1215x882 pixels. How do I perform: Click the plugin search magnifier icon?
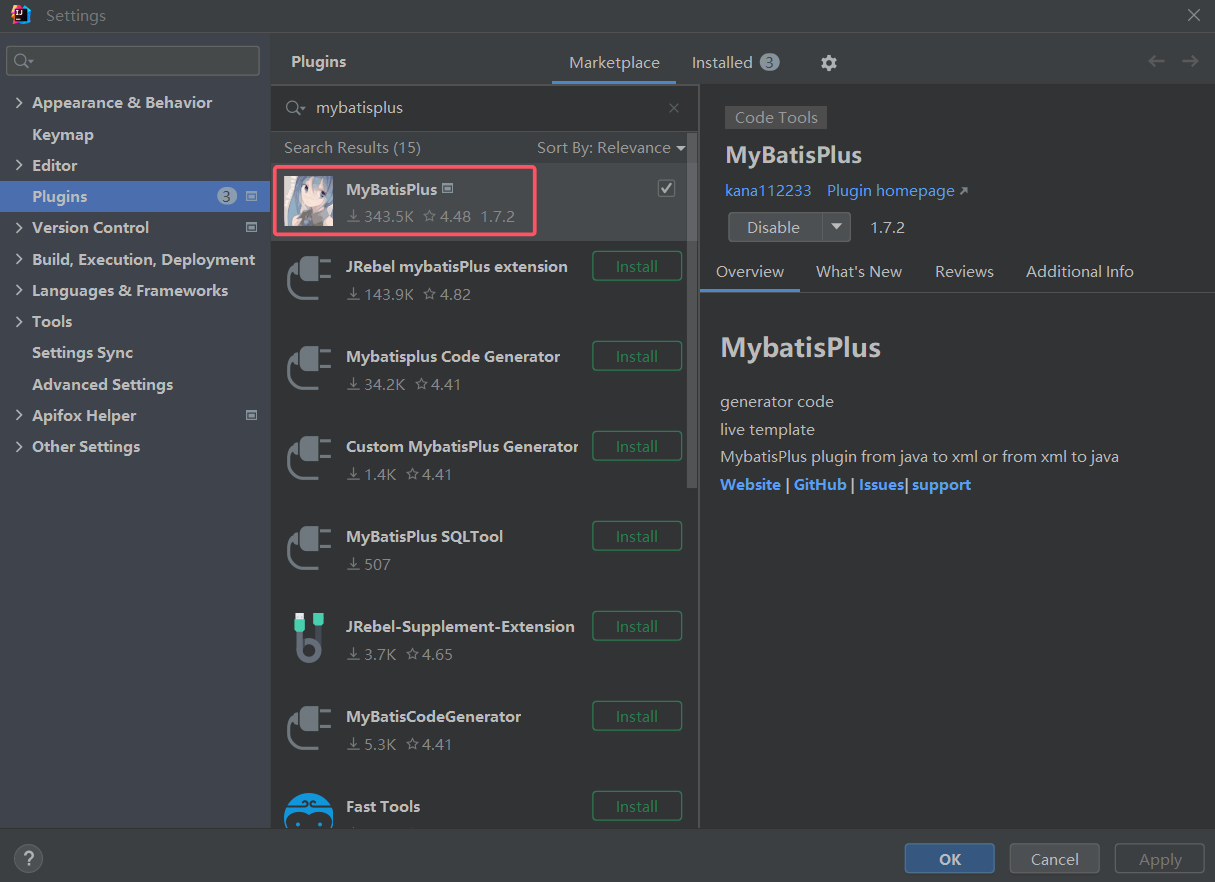[x=295, y=108]
